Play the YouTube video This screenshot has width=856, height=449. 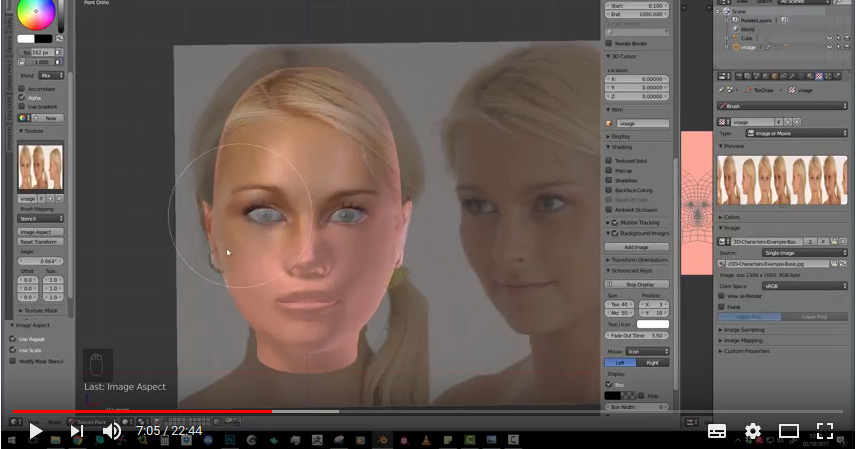click(x=35, y=431)
